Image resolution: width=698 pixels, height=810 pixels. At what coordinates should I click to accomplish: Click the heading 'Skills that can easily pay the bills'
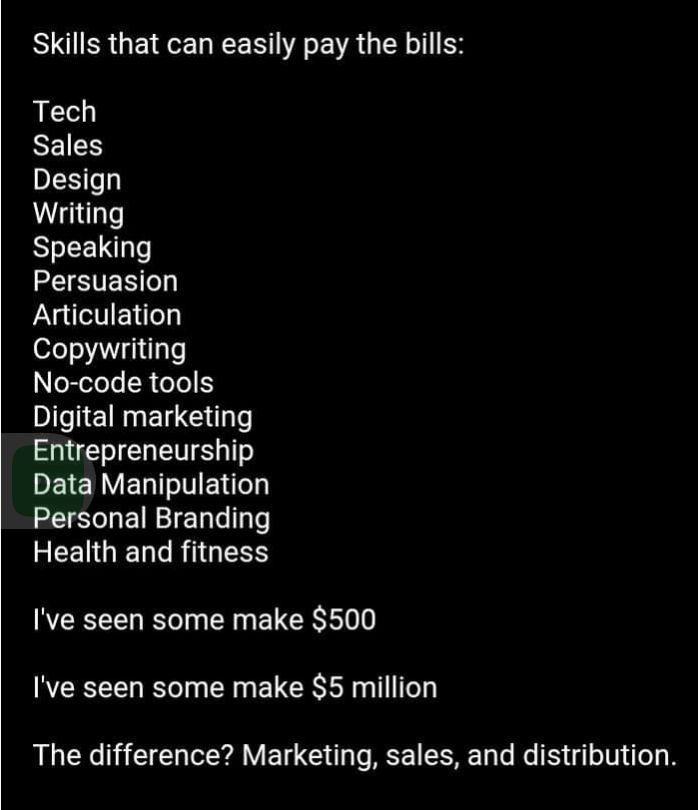pos(249,45)
